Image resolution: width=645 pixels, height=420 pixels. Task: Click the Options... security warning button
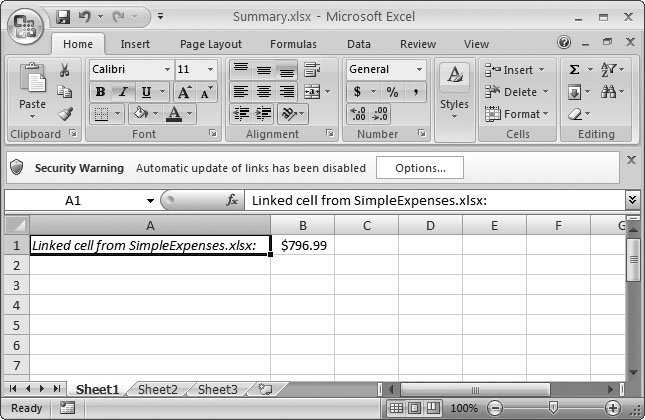pyautogui.click(x=420, y=168)
